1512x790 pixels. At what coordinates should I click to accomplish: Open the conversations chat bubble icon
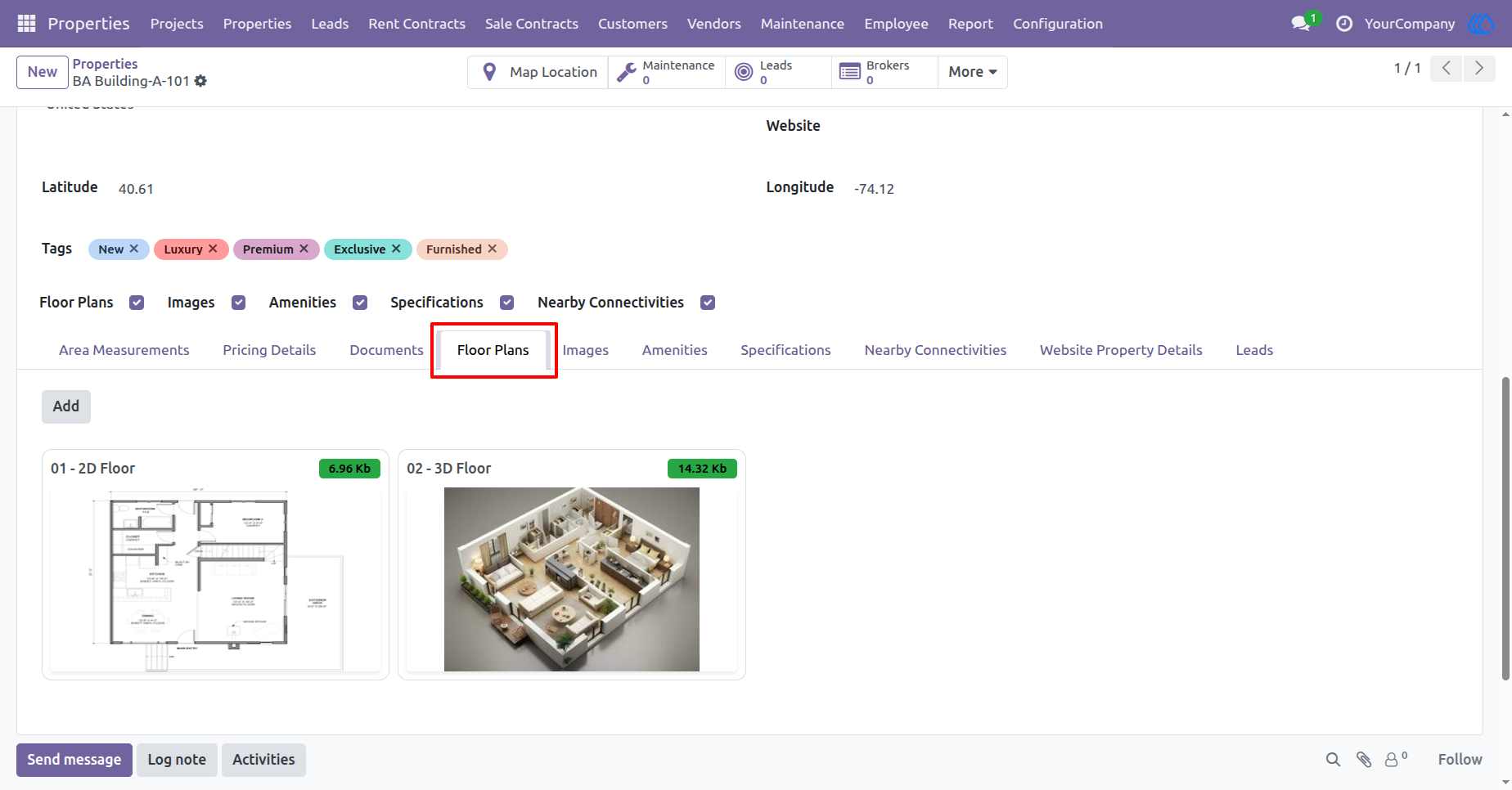[x=1301, y=24]
